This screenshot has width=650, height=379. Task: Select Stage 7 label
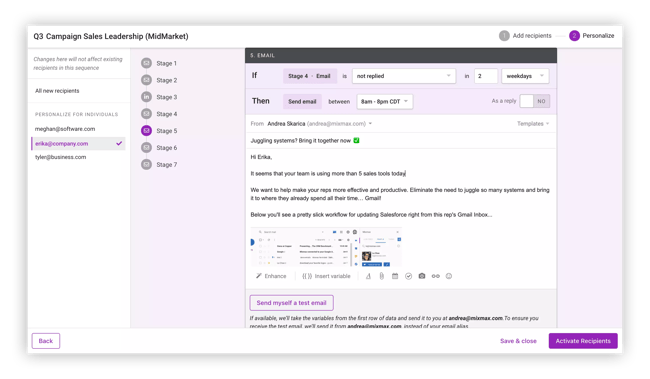click(167, 165)
